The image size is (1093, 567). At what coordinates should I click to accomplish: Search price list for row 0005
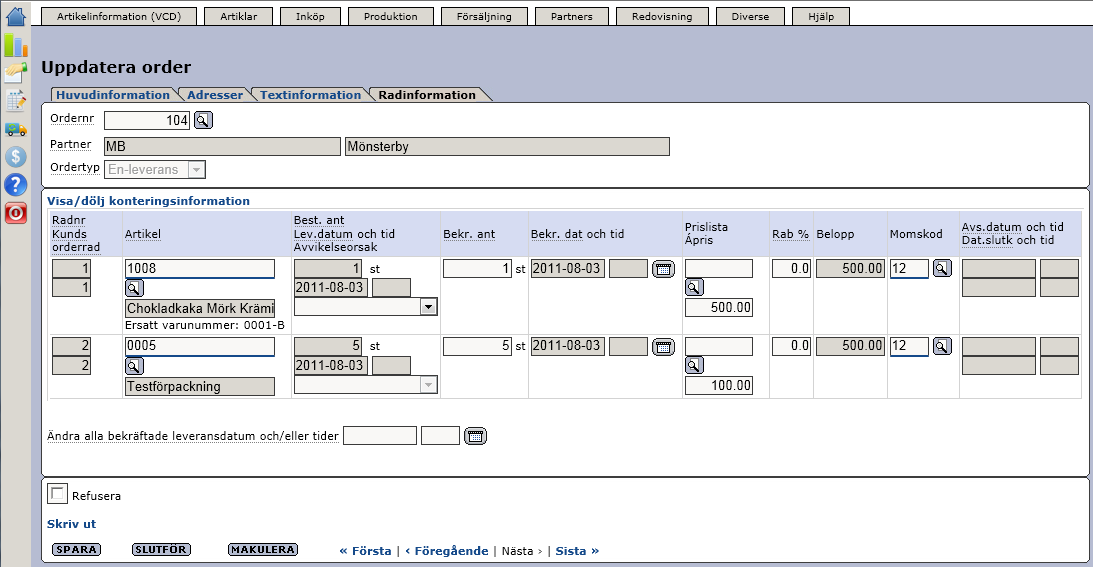pos(694,365)
